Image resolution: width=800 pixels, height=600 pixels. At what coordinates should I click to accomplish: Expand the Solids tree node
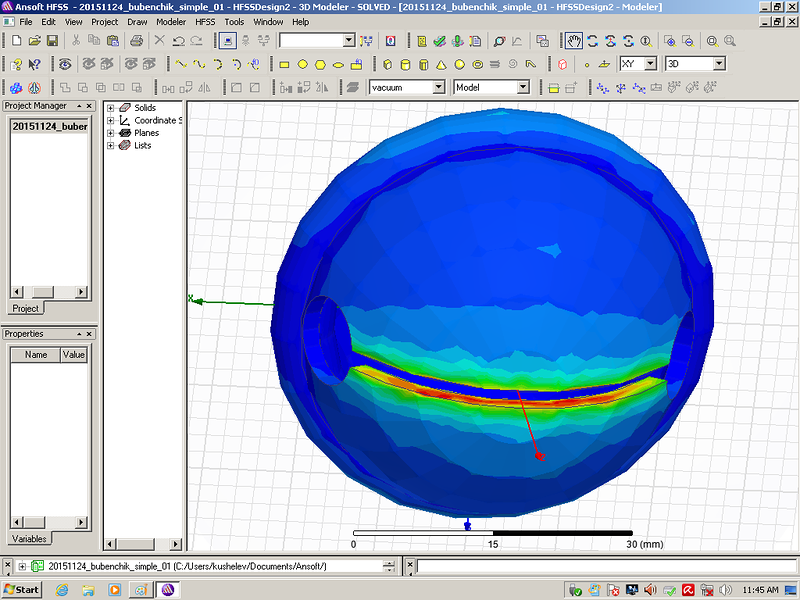pos(110,107)
